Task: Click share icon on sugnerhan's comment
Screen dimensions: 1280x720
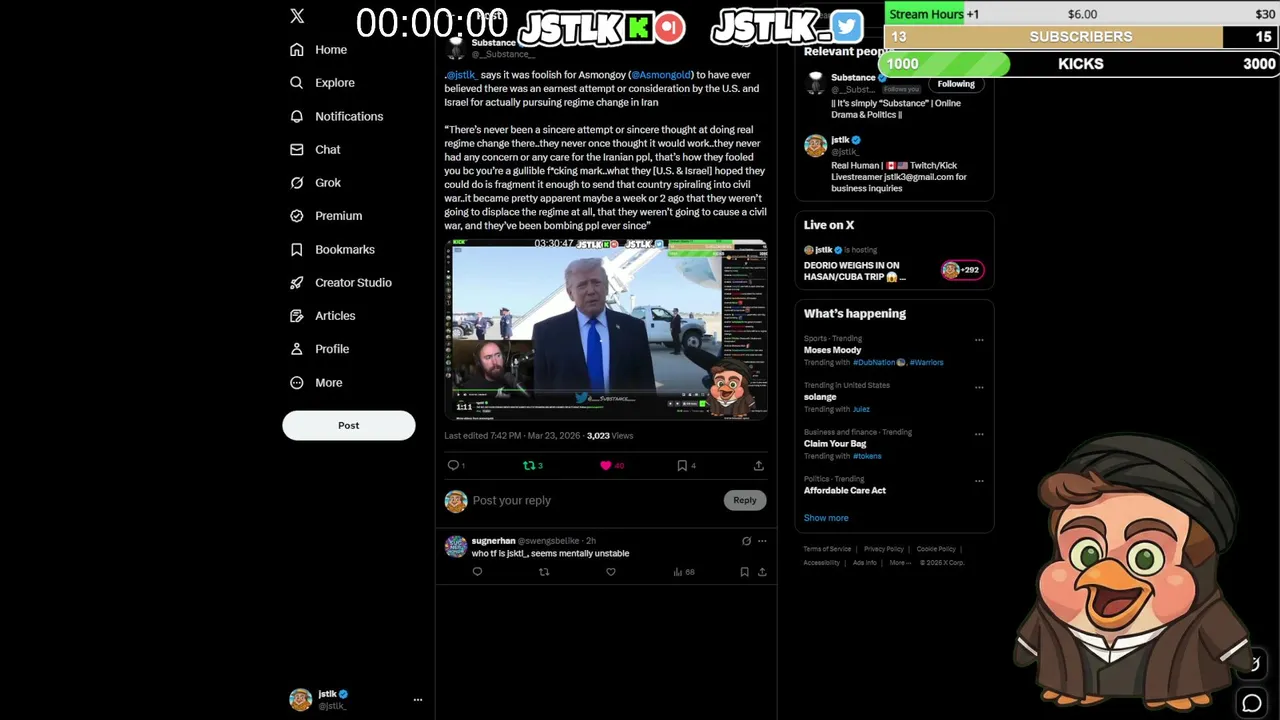Action: [x=762, y=572]
